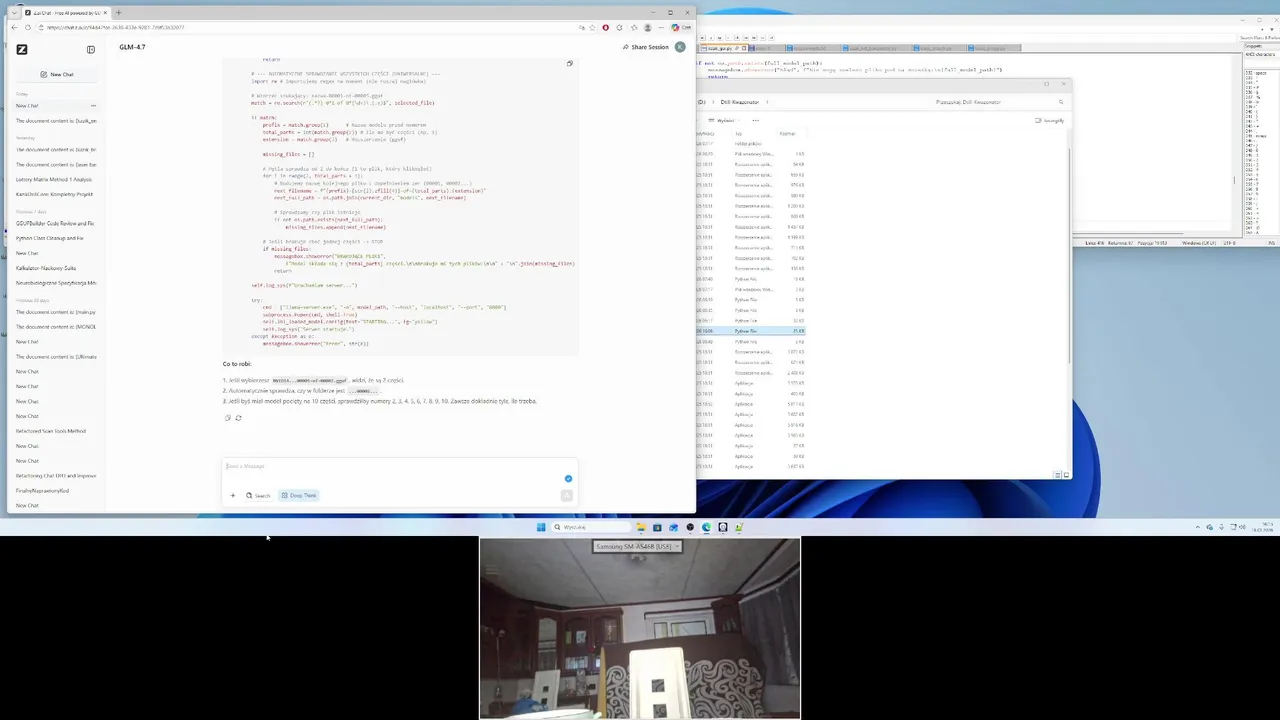Click the send message arrow button

[x=566, y=495]
